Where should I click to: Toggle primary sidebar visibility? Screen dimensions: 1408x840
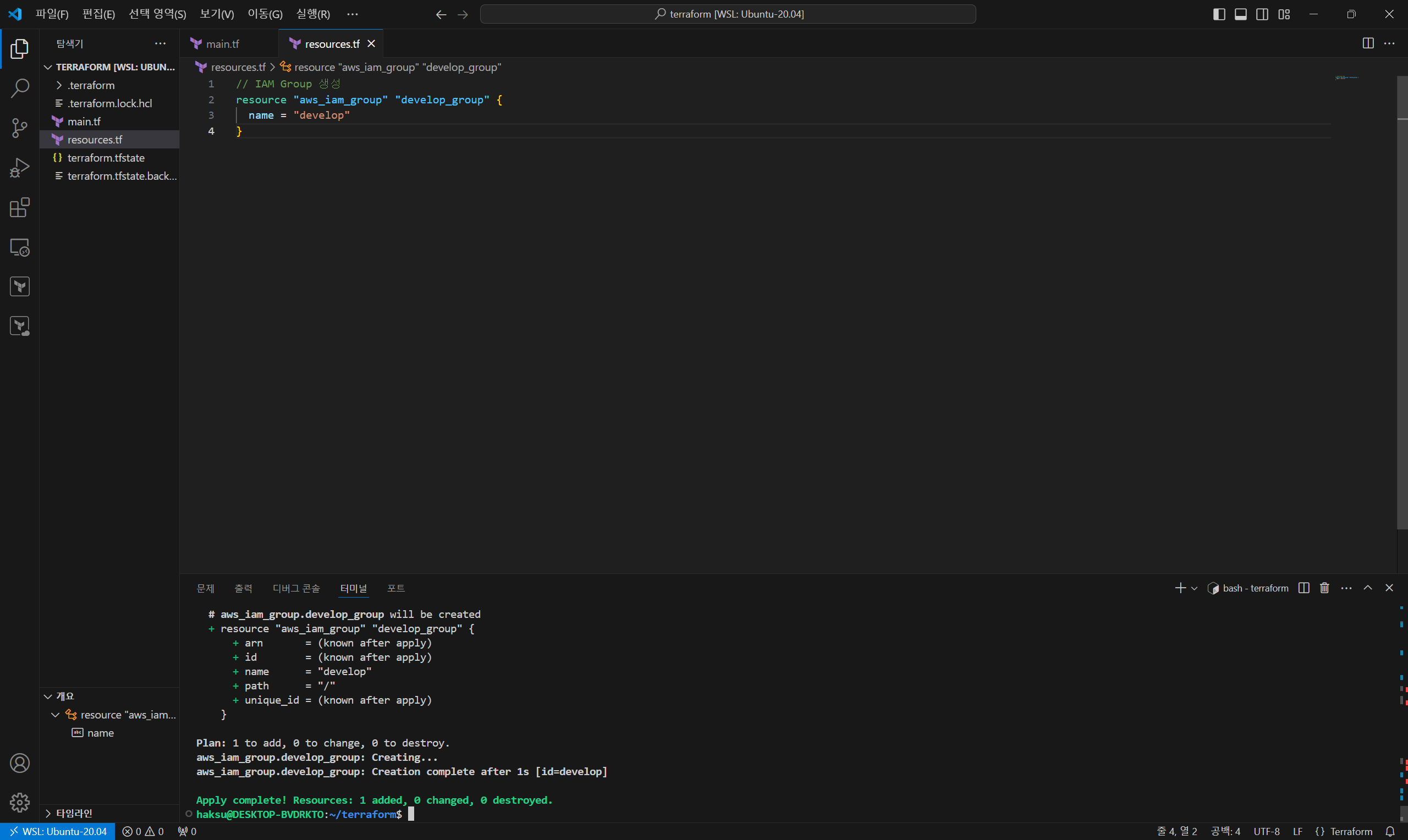point(1219,14)
